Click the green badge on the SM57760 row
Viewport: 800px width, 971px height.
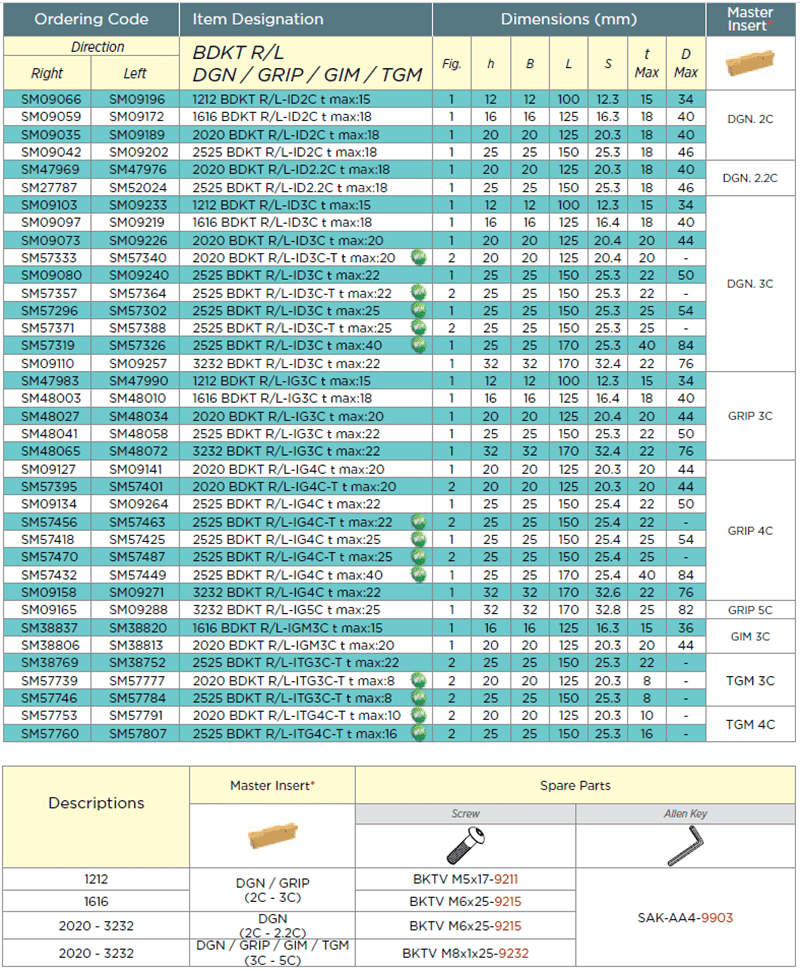[x=419, y=733]
